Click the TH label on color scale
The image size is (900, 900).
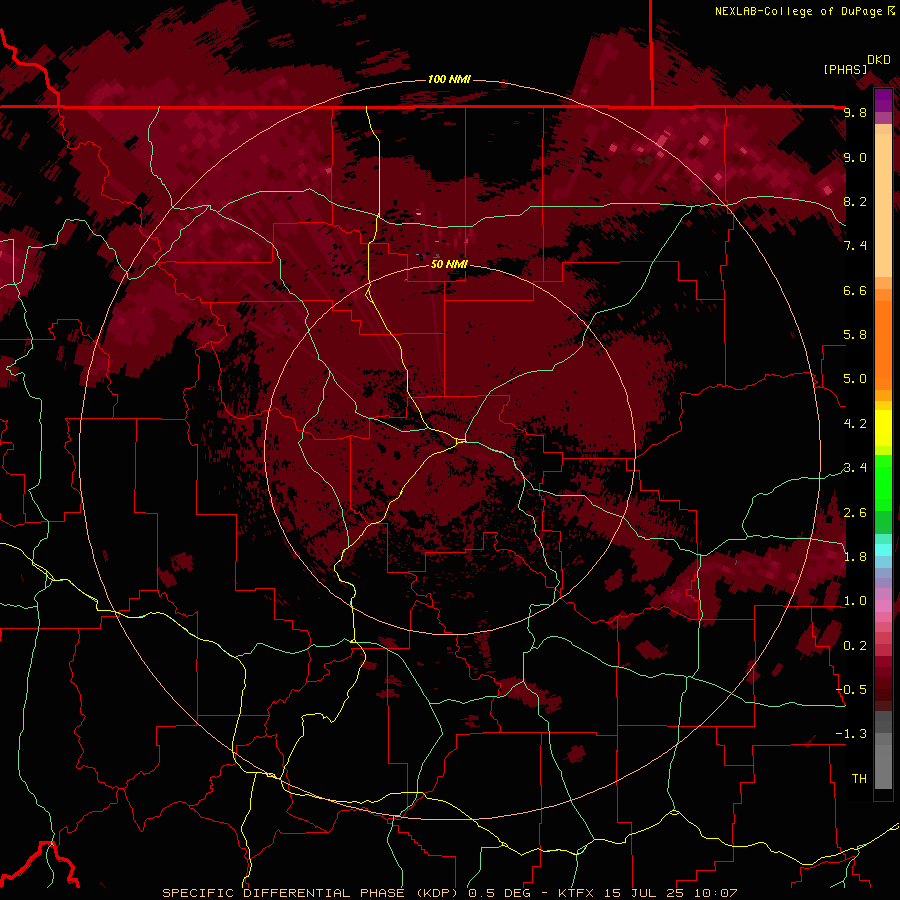pos(859,779)
